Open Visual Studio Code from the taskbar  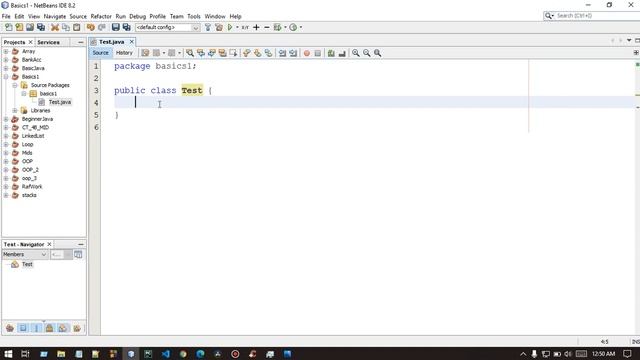click(165, 354)
